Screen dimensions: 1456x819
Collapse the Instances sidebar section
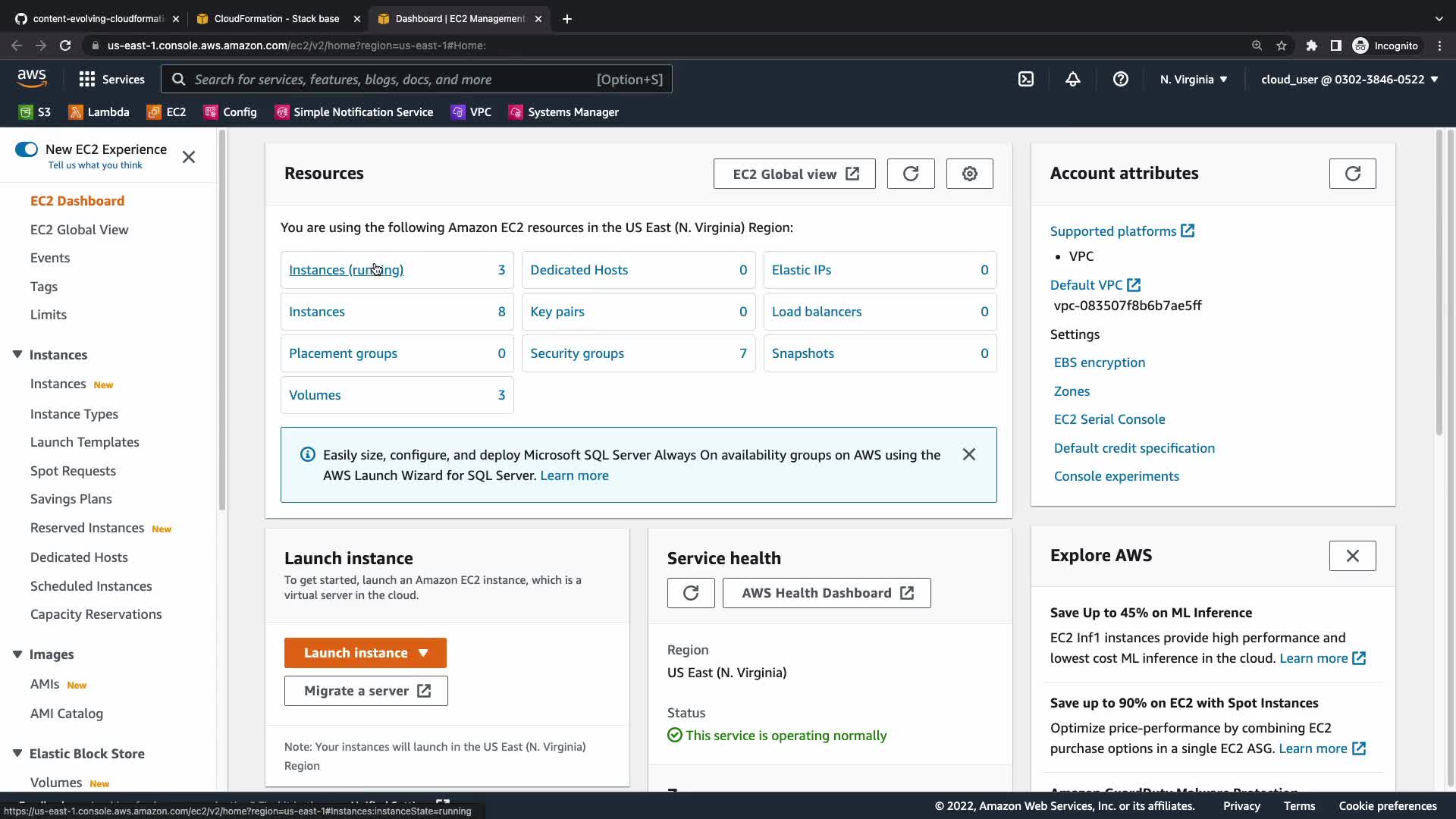pos(17,355)
